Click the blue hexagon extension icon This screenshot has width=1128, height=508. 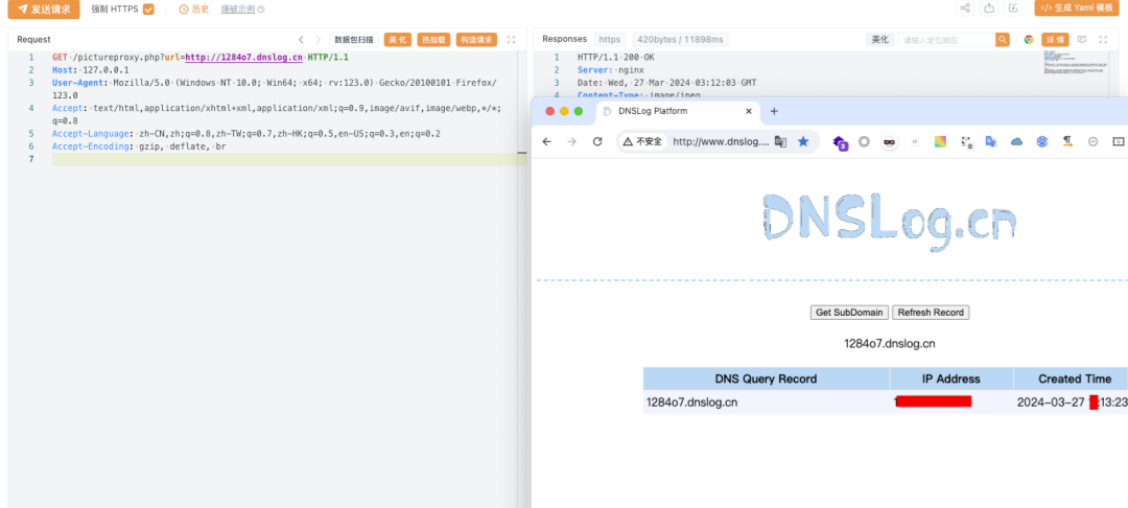tap(1042, 142)
